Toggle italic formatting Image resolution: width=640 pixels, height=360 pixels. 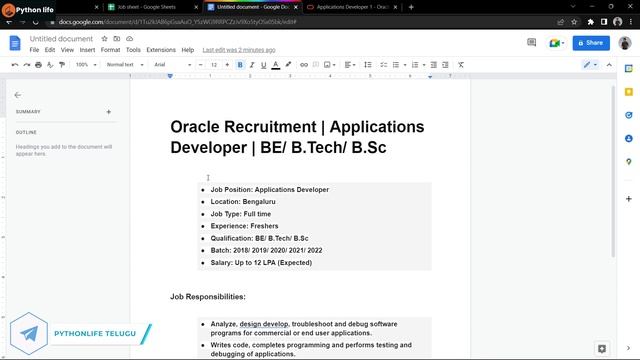[252, 65]
